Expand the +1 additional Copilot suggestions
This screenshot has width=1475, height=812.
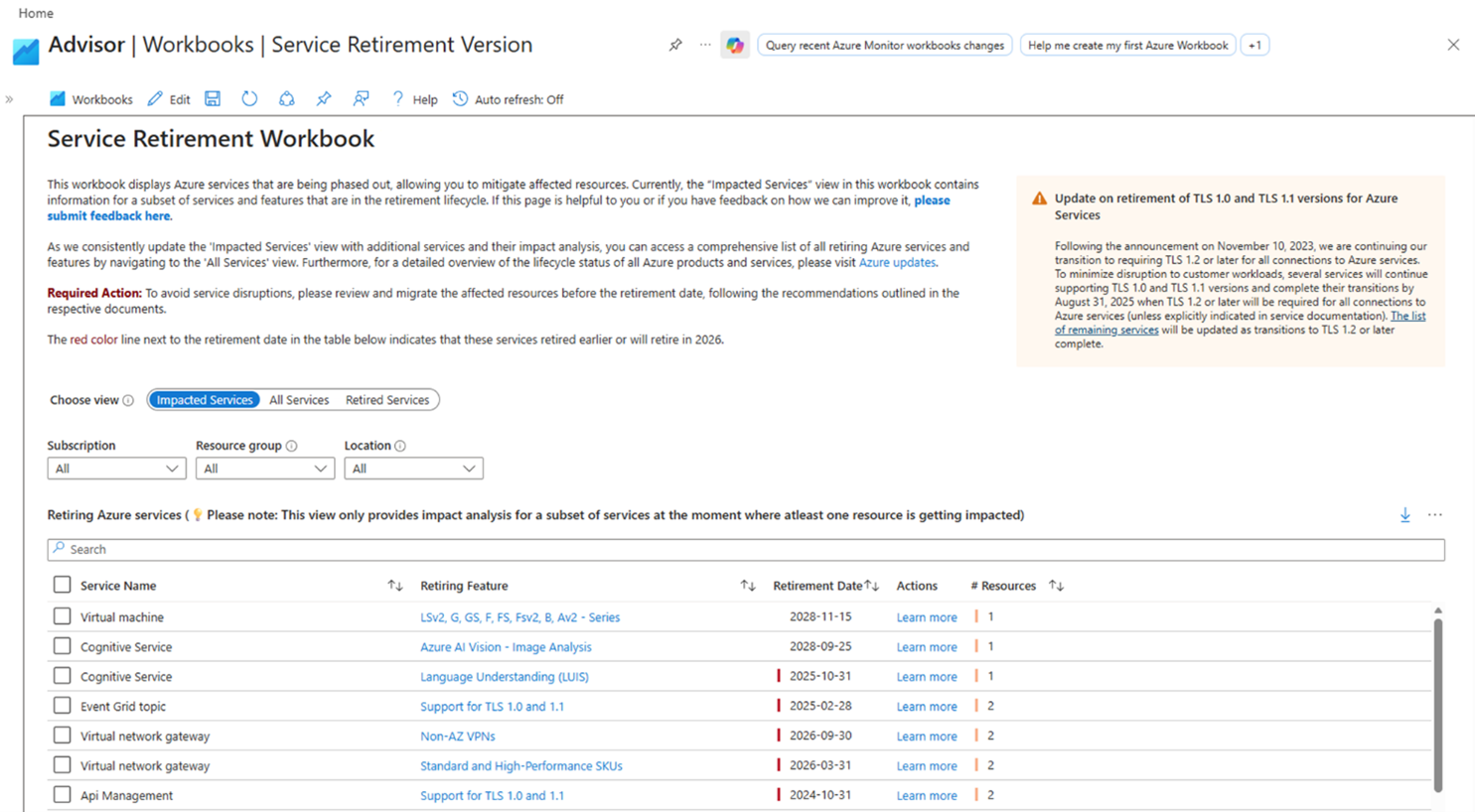pos(1254,45)
